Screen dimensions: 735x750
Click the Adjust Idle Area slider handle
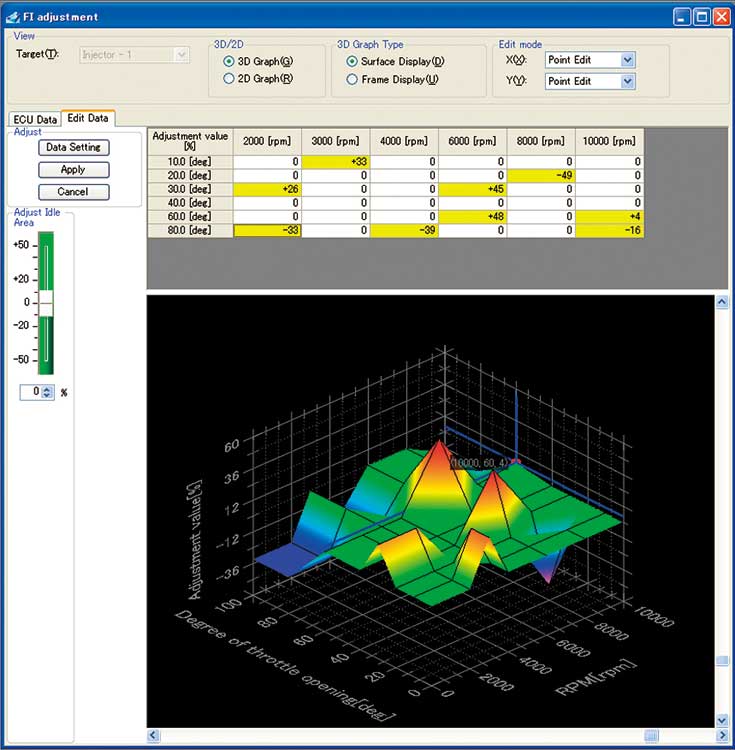click(44, 302)
